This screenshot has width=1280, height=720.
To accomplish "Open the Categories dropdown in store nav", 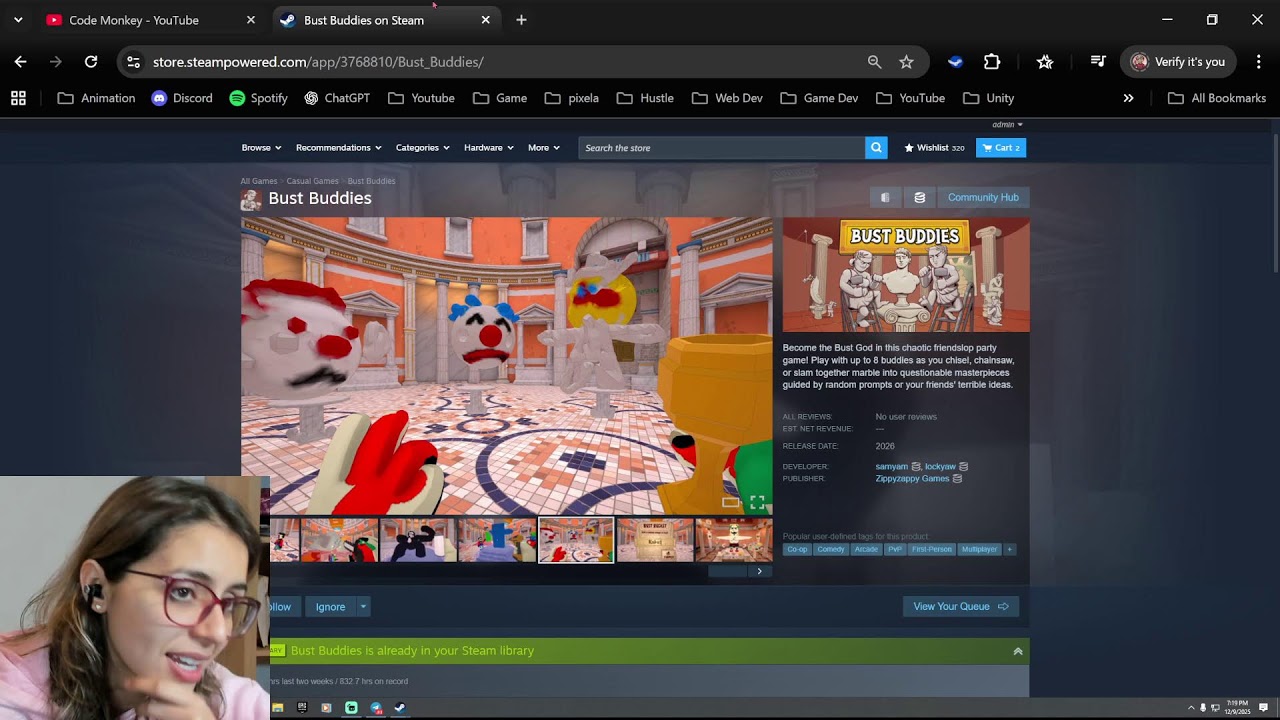I will [422, 148].
